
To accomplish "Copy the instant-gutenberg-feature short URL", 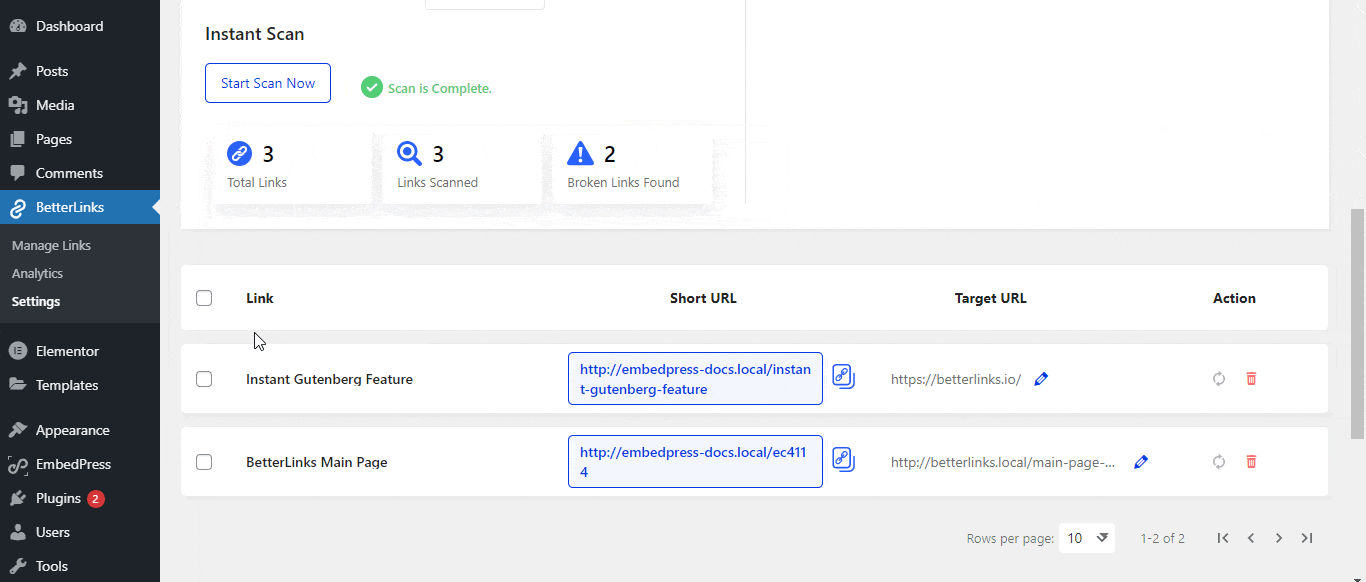I will [843, 377].
